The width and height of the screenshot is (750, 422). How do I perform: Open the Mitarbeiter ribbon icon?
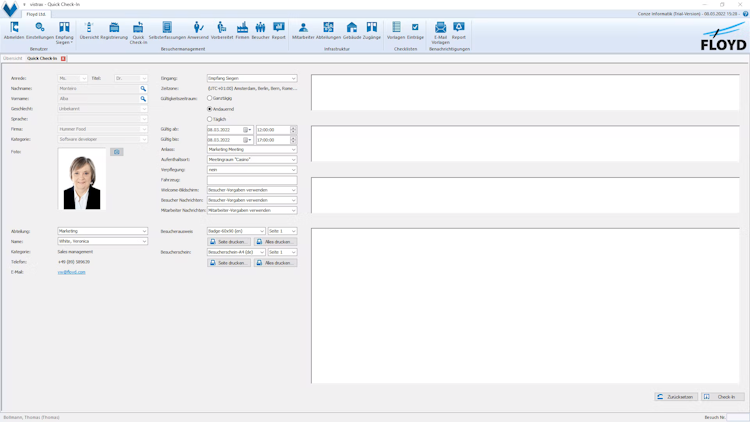[x=303, y=30]
